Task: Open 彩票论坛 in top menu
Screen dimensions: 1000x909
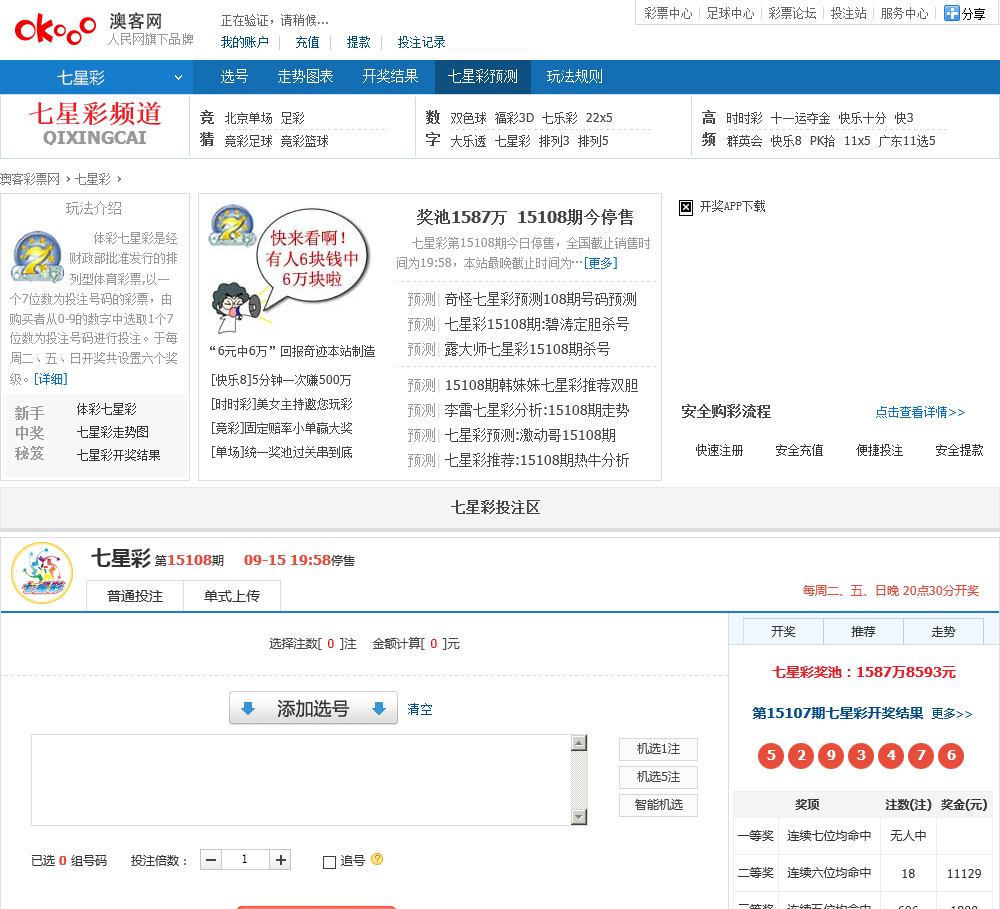Action: [x=792, y=13]
